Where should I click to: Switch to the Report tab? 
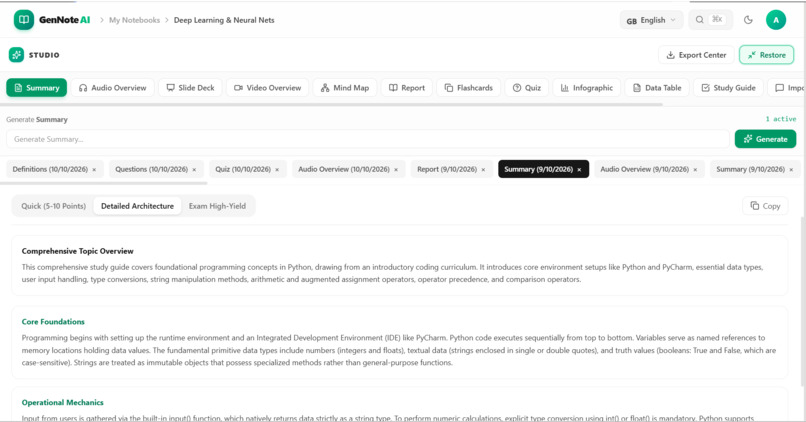[407, 88]
